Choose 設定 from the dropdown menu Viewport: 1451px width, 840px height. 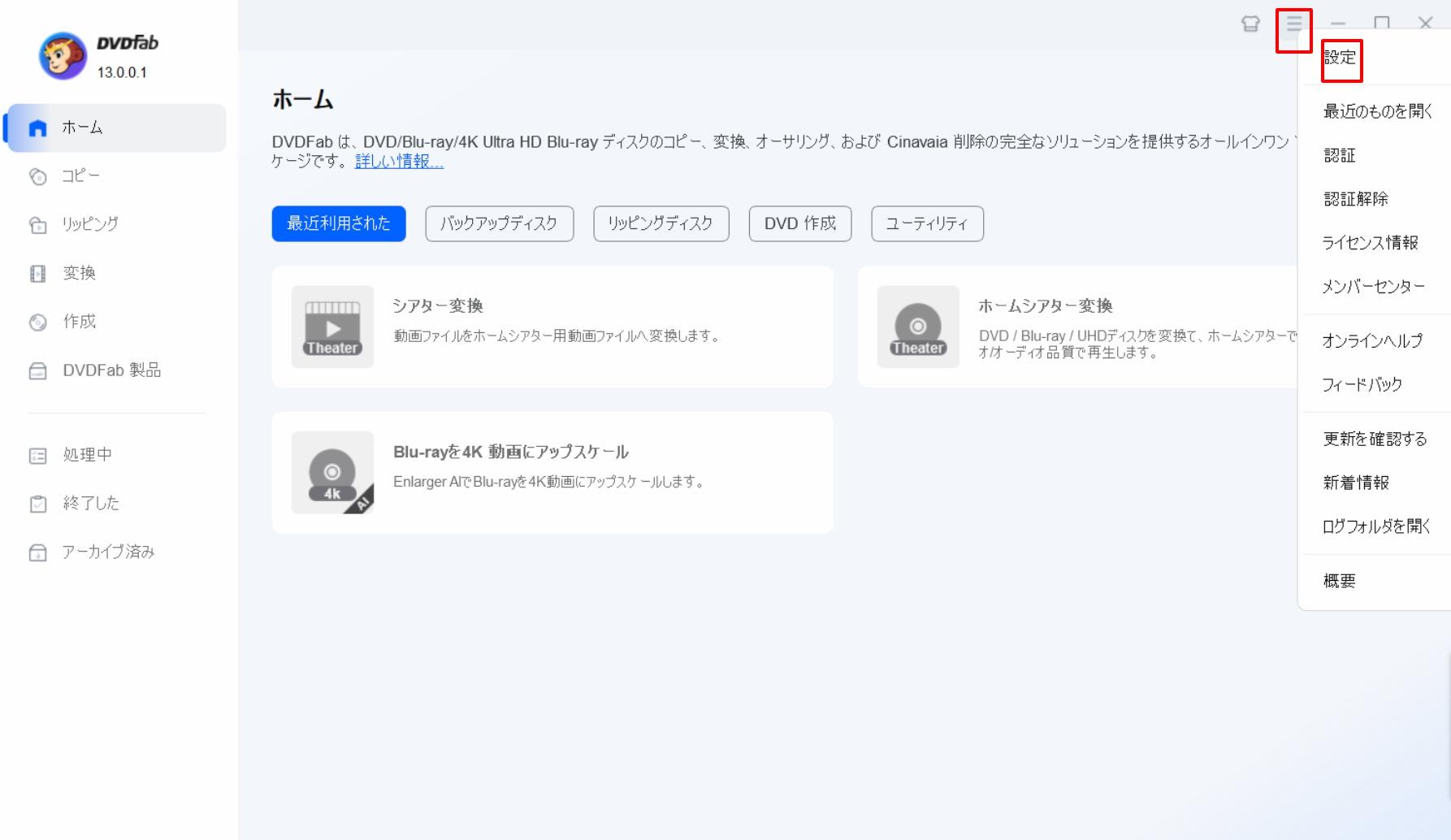1341,58
